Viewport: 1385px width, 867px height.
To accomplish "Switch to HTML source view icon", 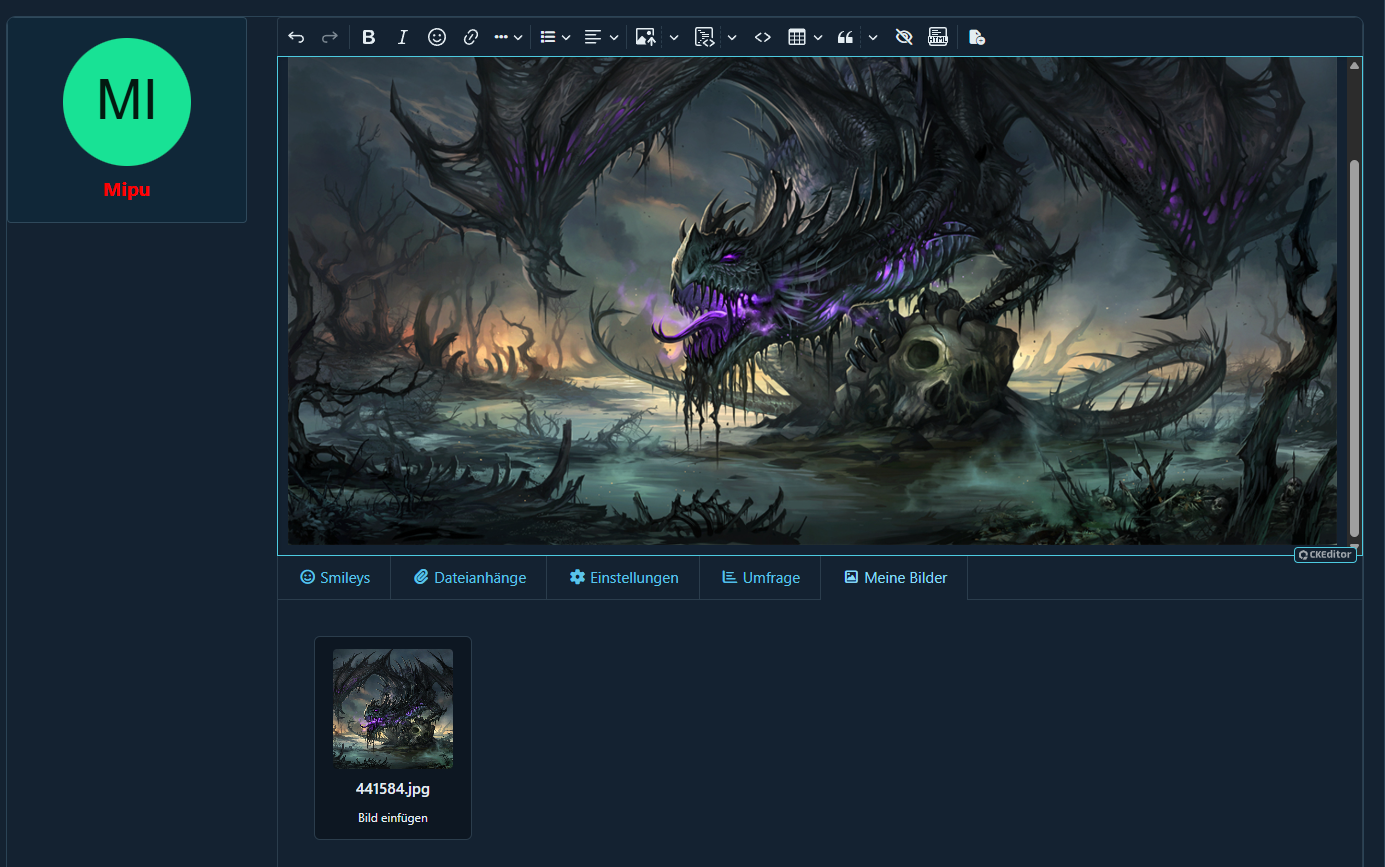I will click(x=938, y=37).
